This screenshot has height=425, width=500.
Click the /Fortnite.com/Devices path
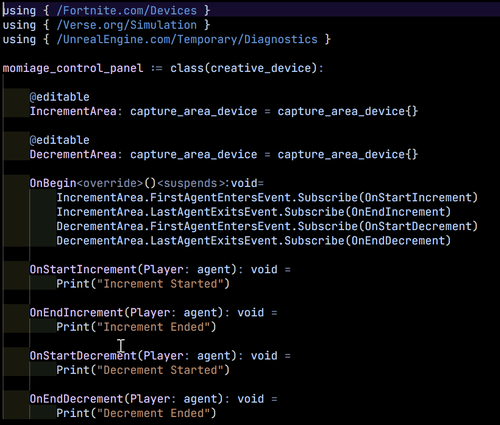pyautogui.click(x=127, y=11)
